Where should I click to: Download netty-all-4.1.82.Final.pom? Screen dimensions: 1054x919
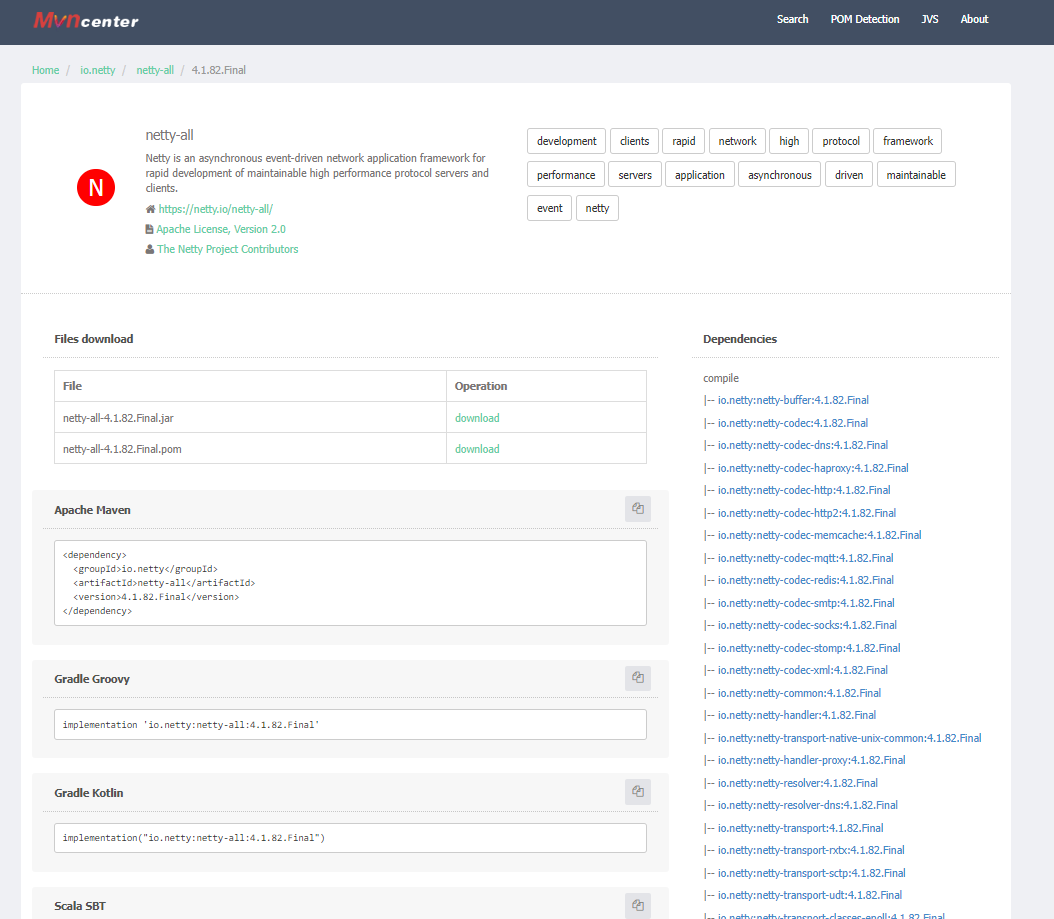(477, 449)
